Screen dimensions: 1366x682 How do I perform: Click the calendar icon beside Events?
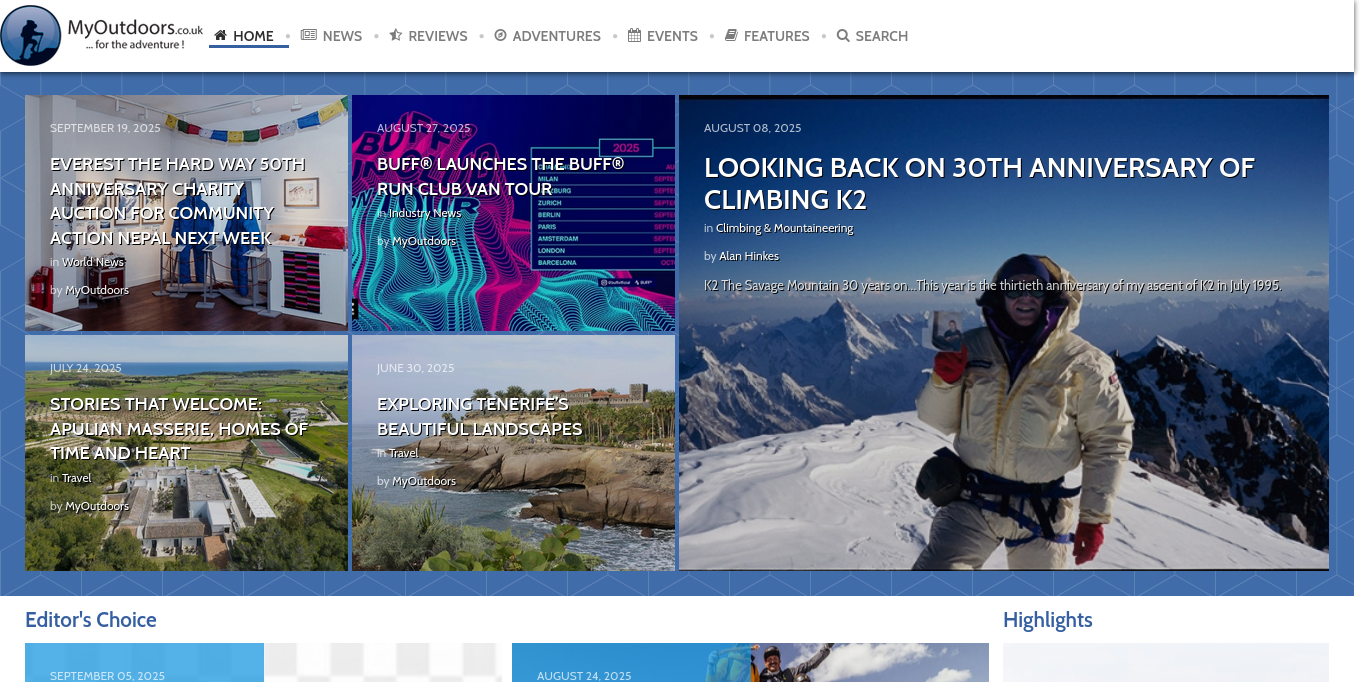click(634, 35)
